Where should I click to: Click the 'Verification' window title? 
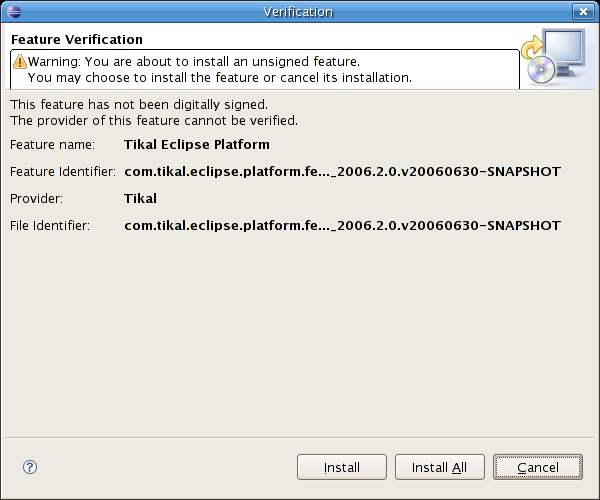tap(298, 12)
